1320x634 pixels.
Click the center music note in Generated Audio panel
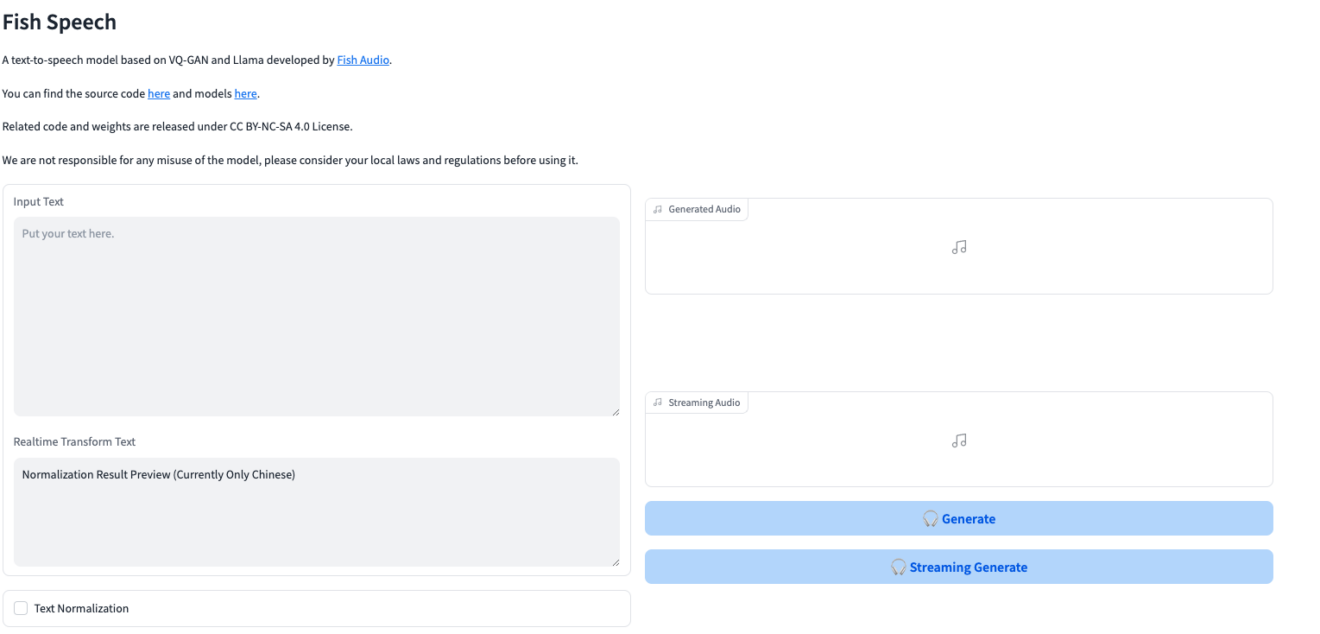click(x=959, y=247)
